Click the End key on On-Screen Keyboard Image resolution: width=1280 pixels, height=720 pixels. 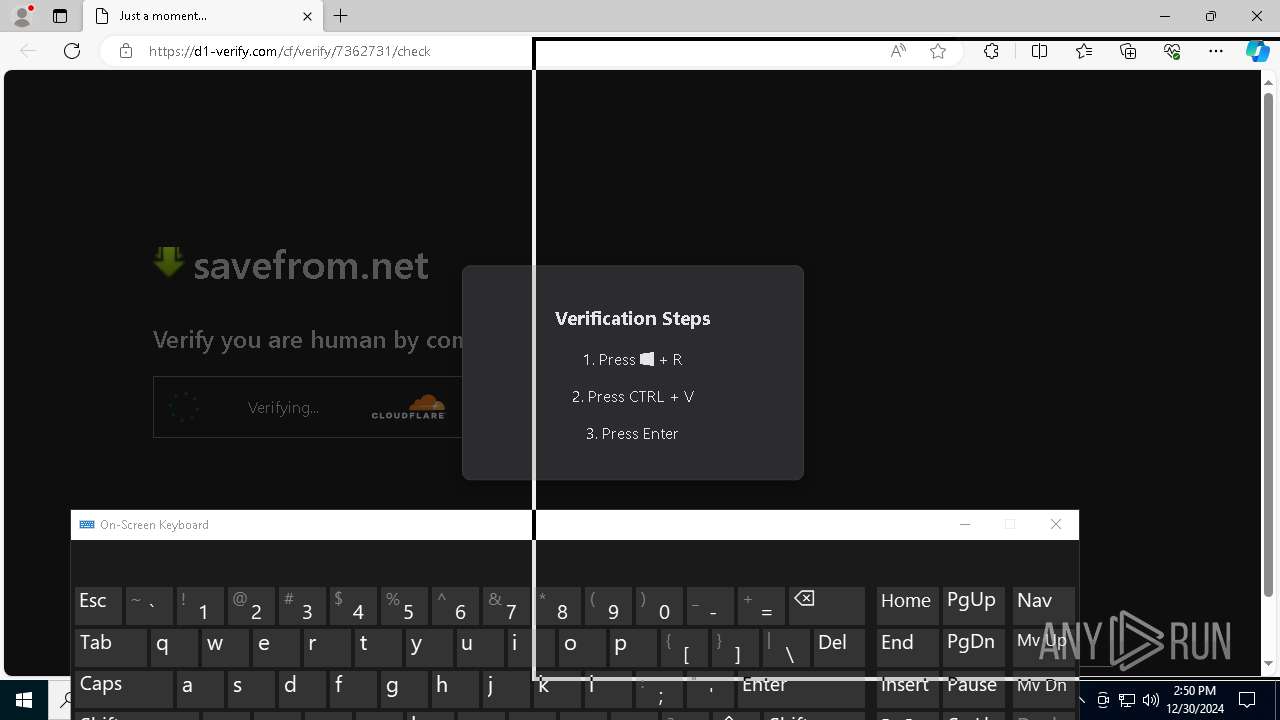click(908, 647)
